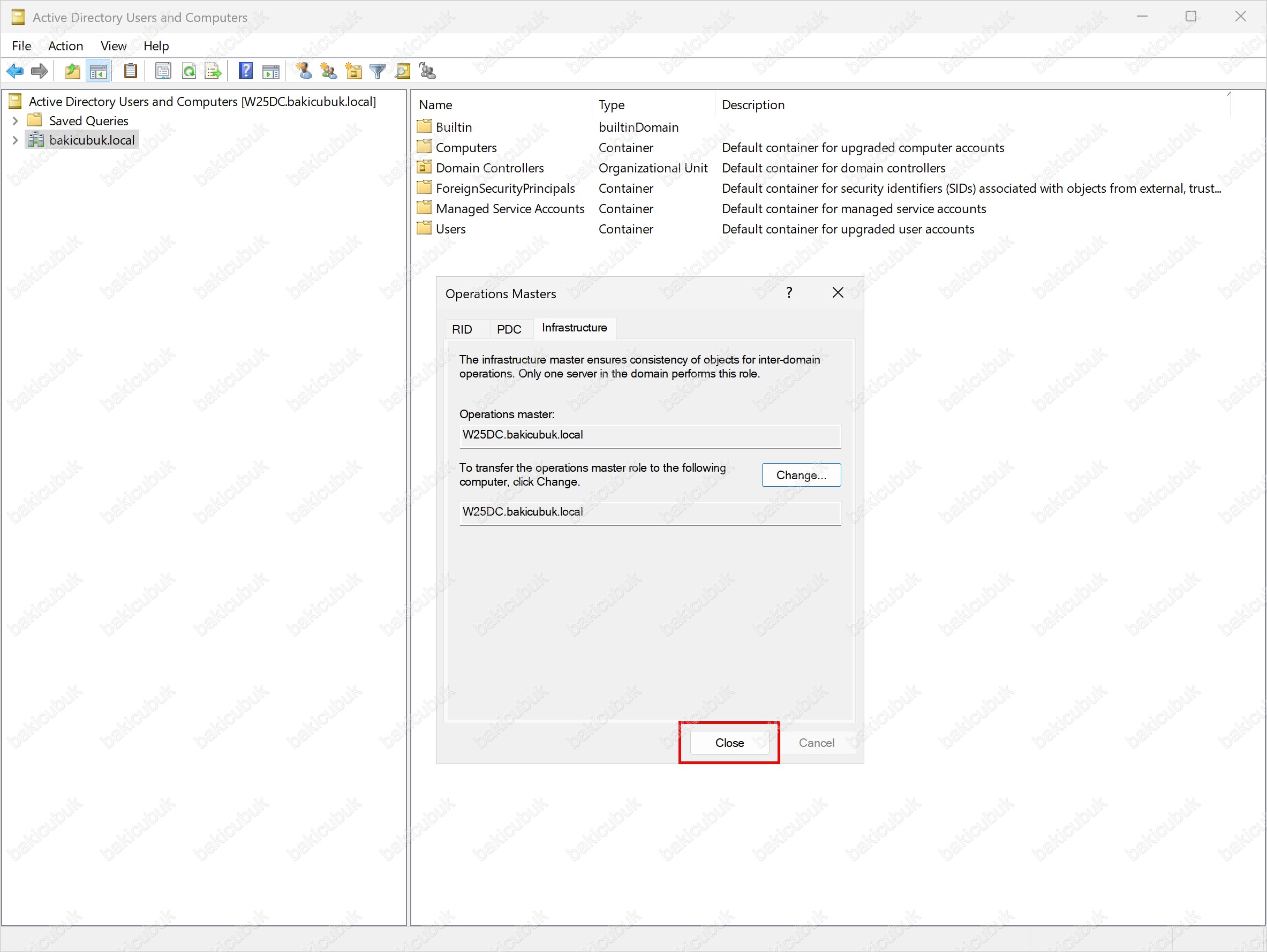Open the Help menu

point(156,46)
